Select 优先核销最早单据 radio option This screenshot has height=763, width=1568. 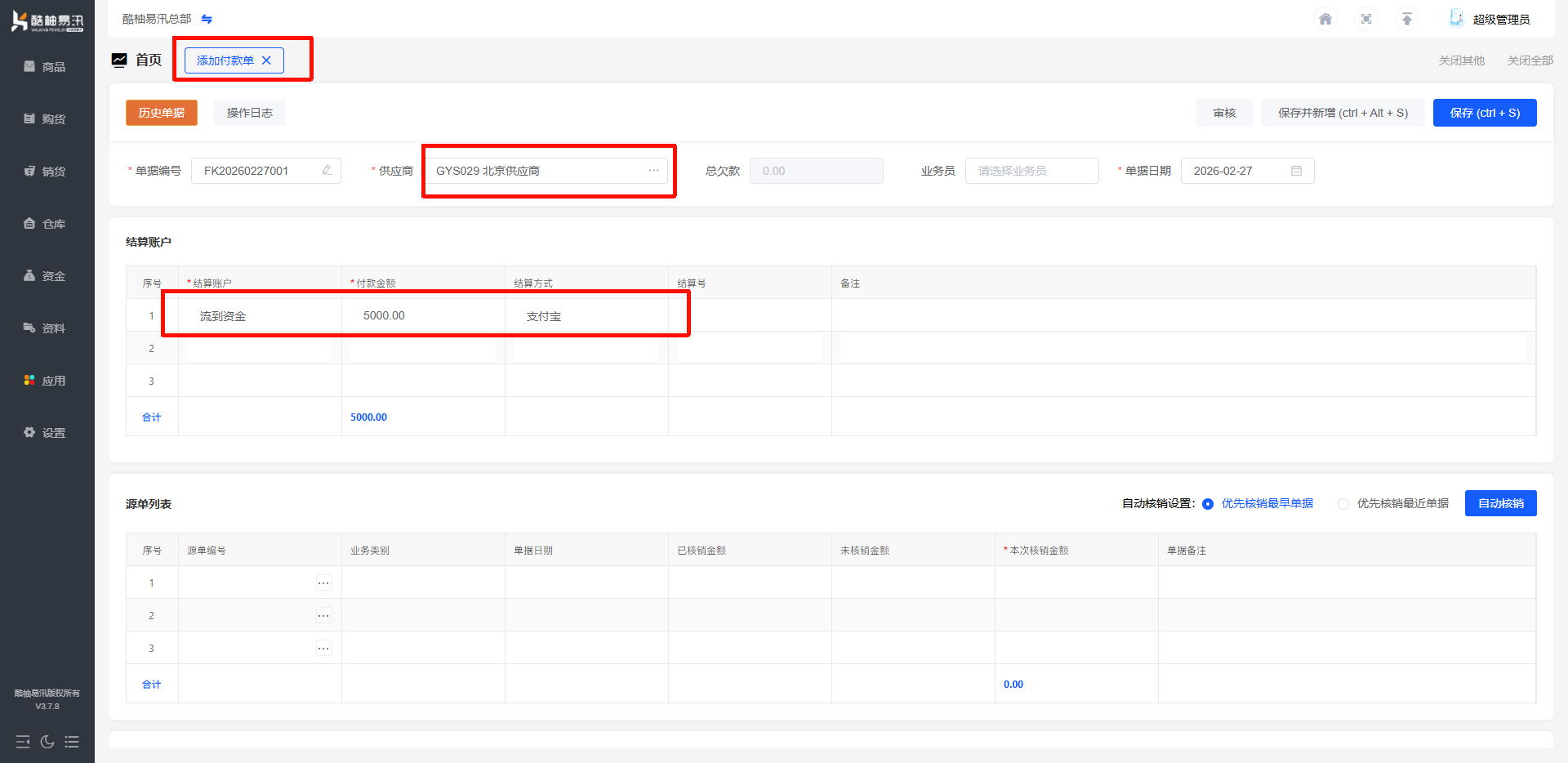pyautogui.click(x=1208, y=504)
